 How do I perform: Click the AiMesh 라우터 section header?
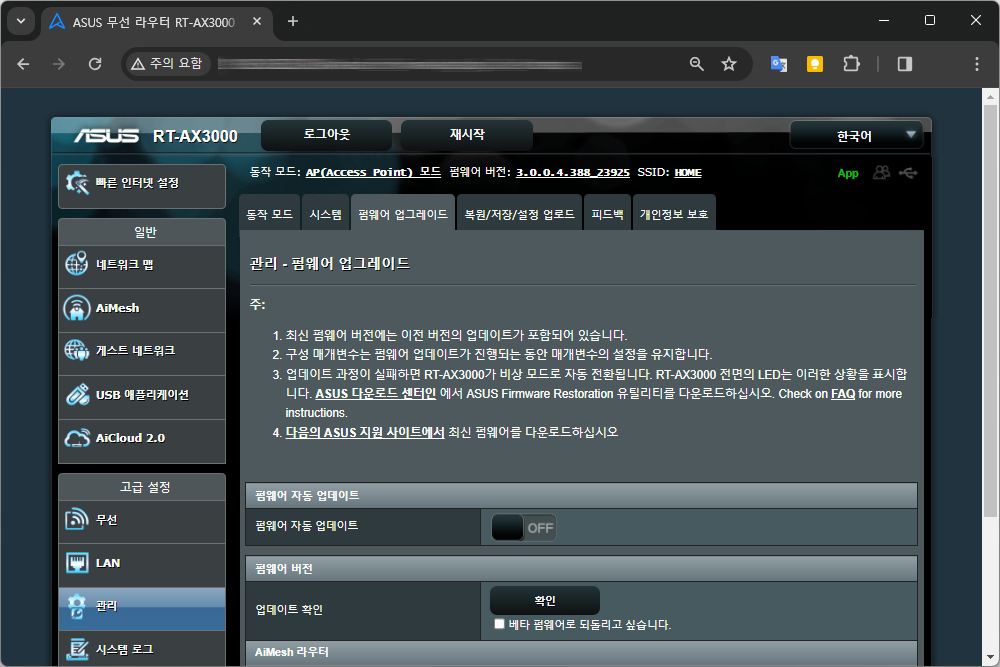pos(581,652)
